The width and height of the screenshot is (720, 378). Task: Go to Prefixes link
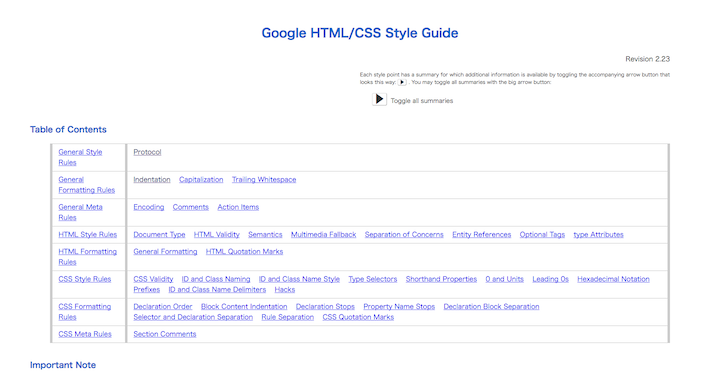click(146, 290)
